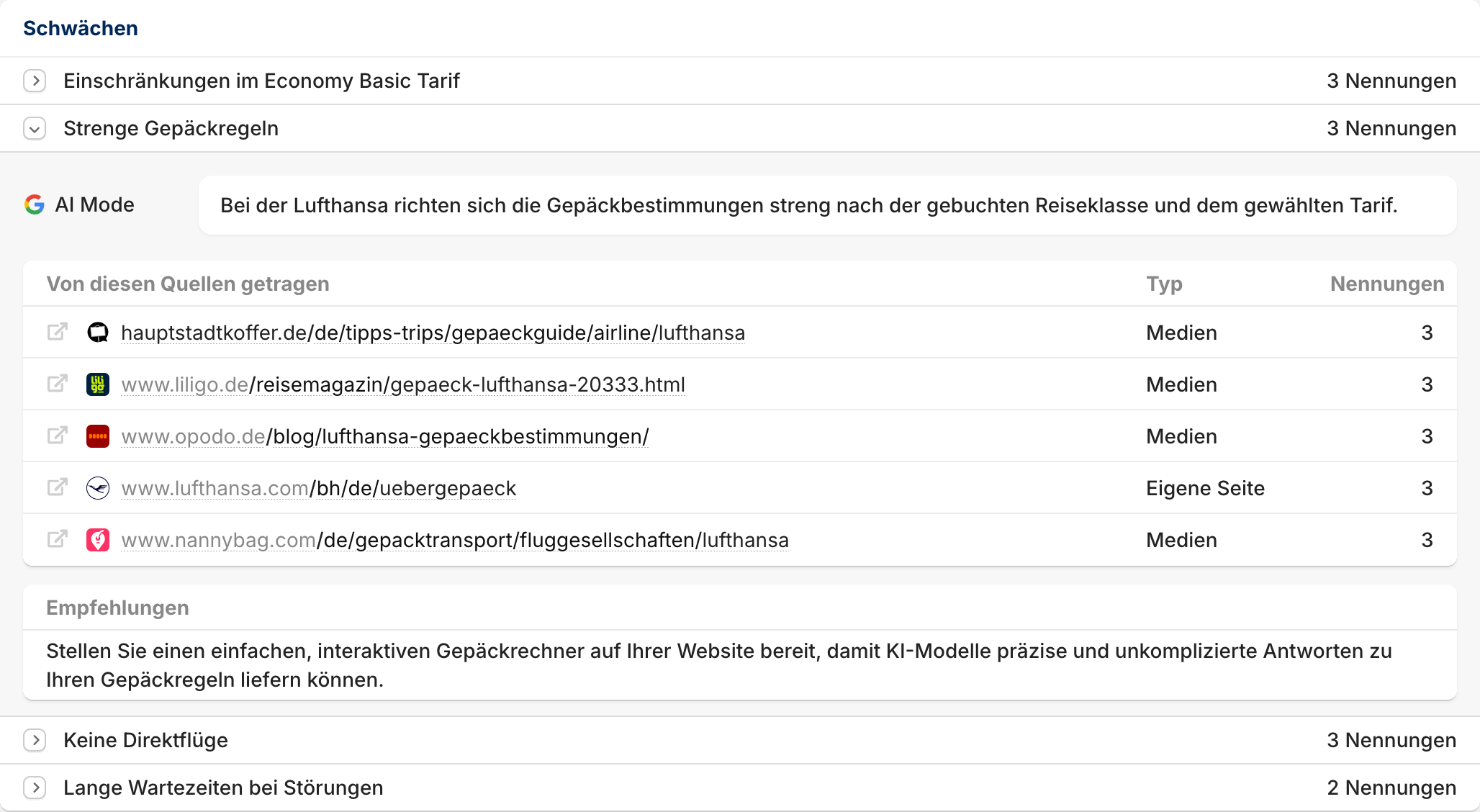
Task: Click Medien type in the opodo row
Action: coord(1181,436)
